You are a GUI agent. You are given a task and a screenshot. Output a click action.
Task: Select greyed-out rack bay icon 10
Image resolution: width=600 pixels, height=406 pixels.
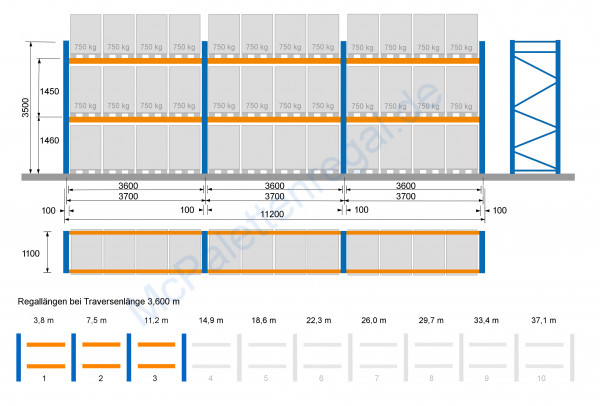coord(543,357)
